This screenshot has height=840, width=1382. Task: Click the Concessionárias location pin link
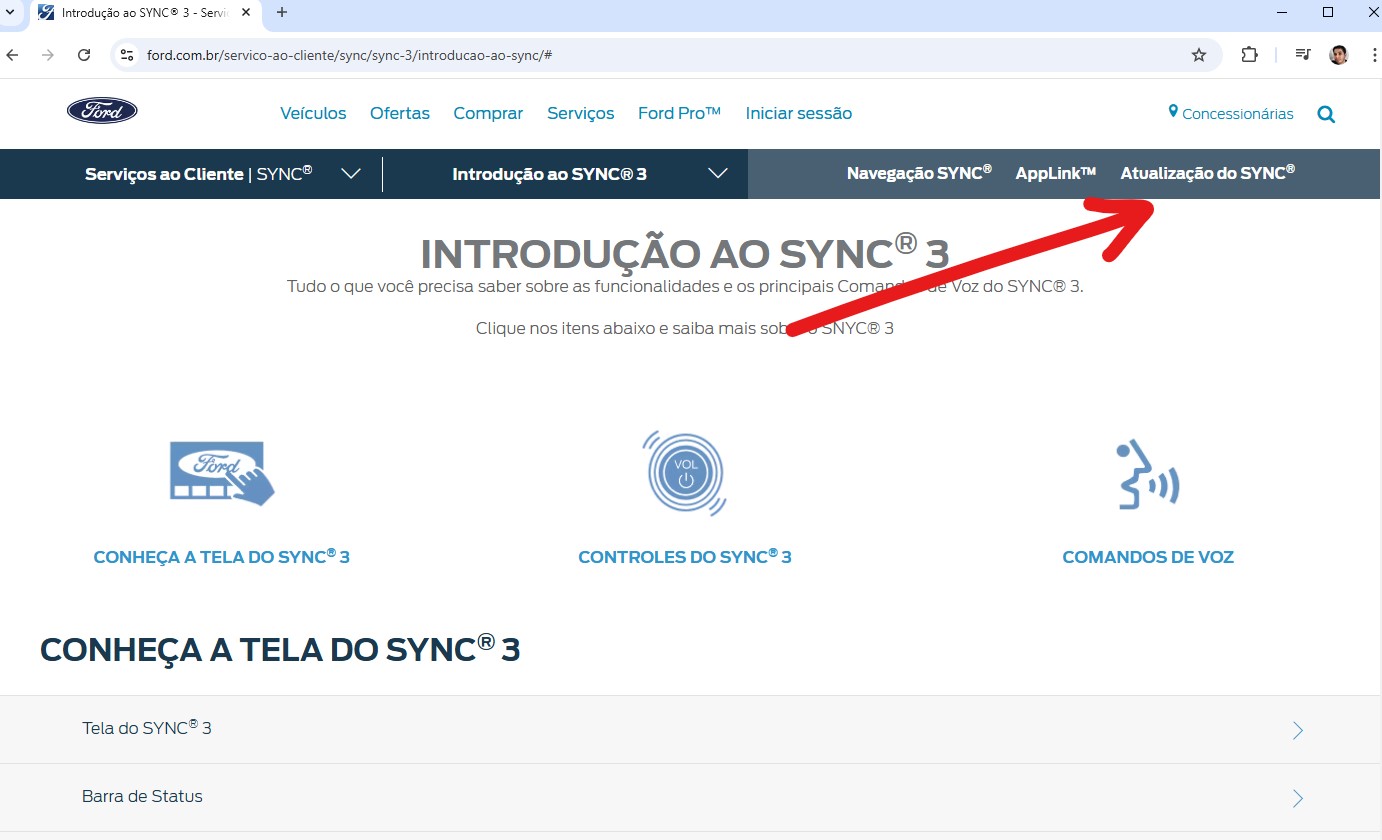[x=1231, y=113]
